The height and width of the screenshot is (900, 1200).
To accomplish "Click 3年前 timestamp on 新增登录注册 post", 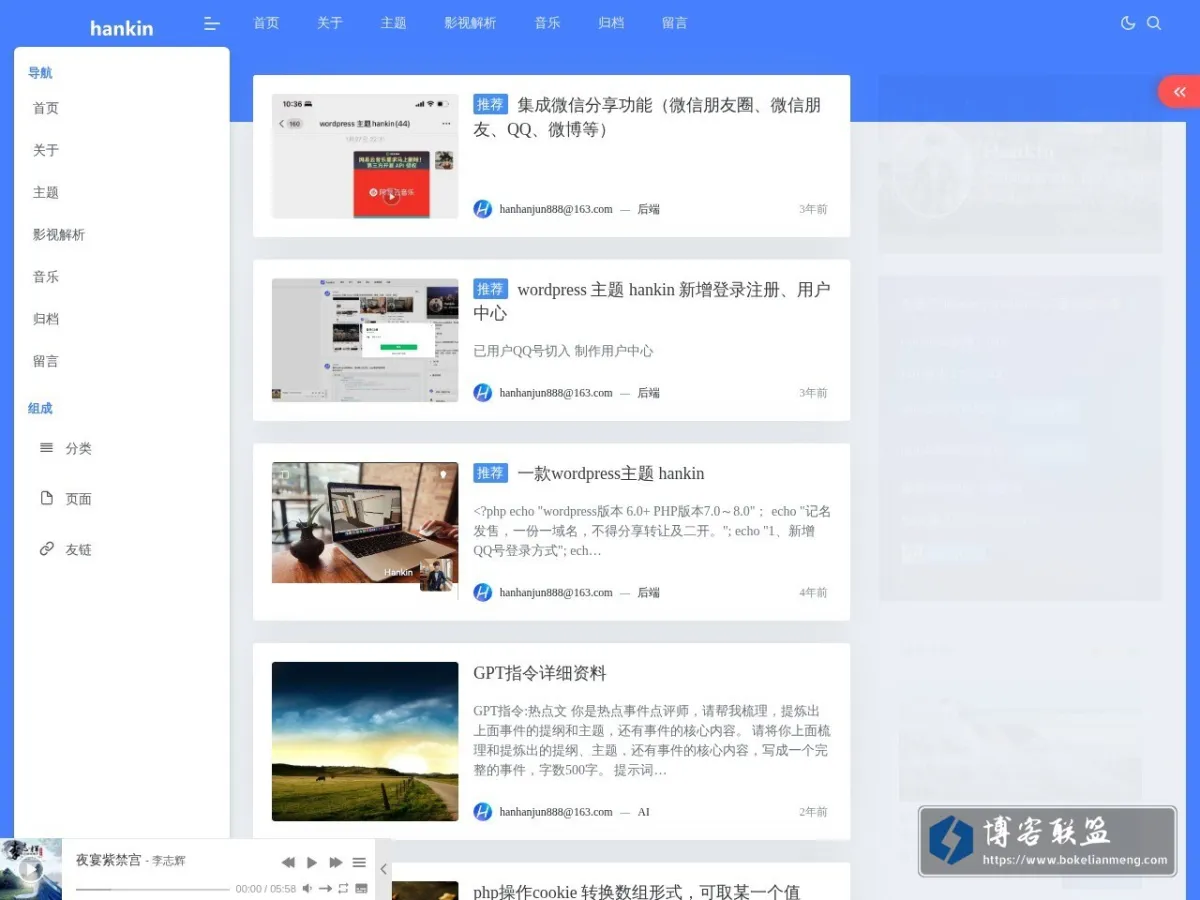I will 813,393.
